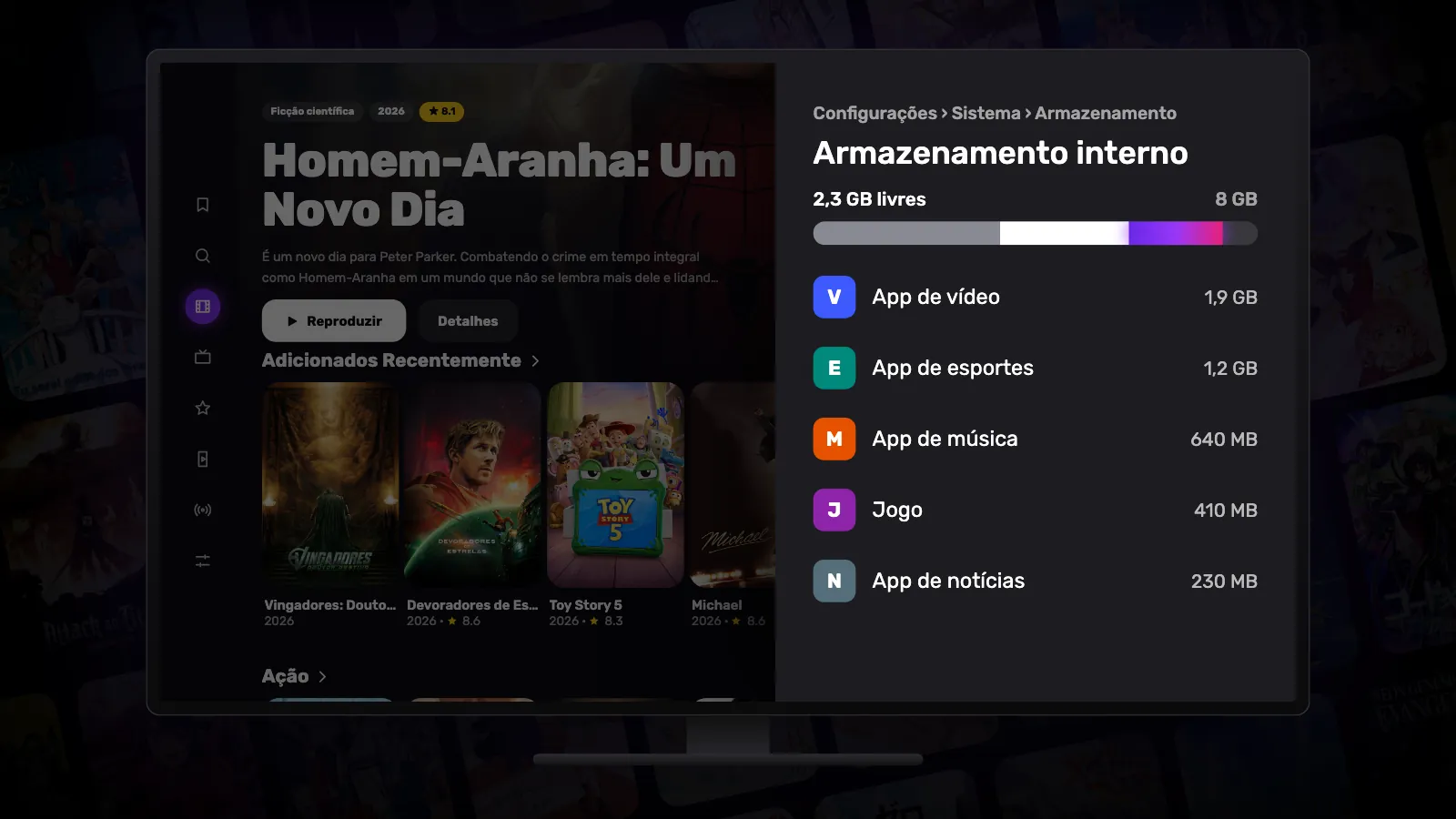Open Detalhes for the featured movie
This screenshot has width=1456, height=819.
468,320
